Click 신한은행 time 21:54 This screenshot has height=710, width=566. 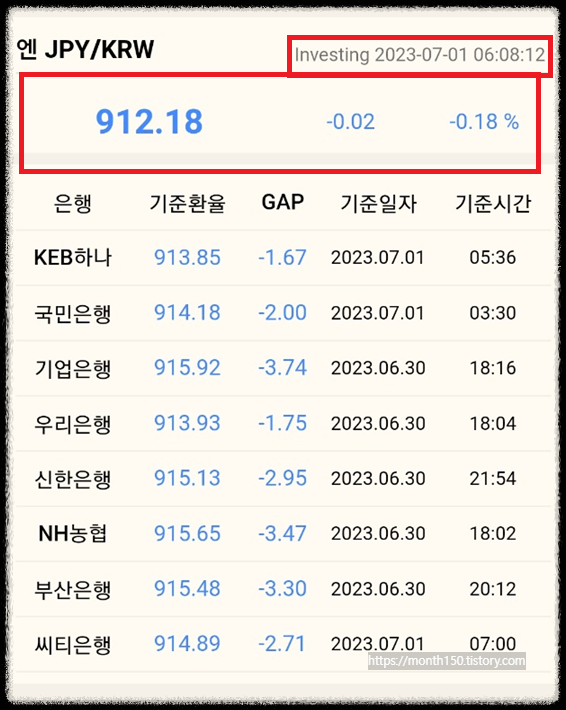pos(493,479)
